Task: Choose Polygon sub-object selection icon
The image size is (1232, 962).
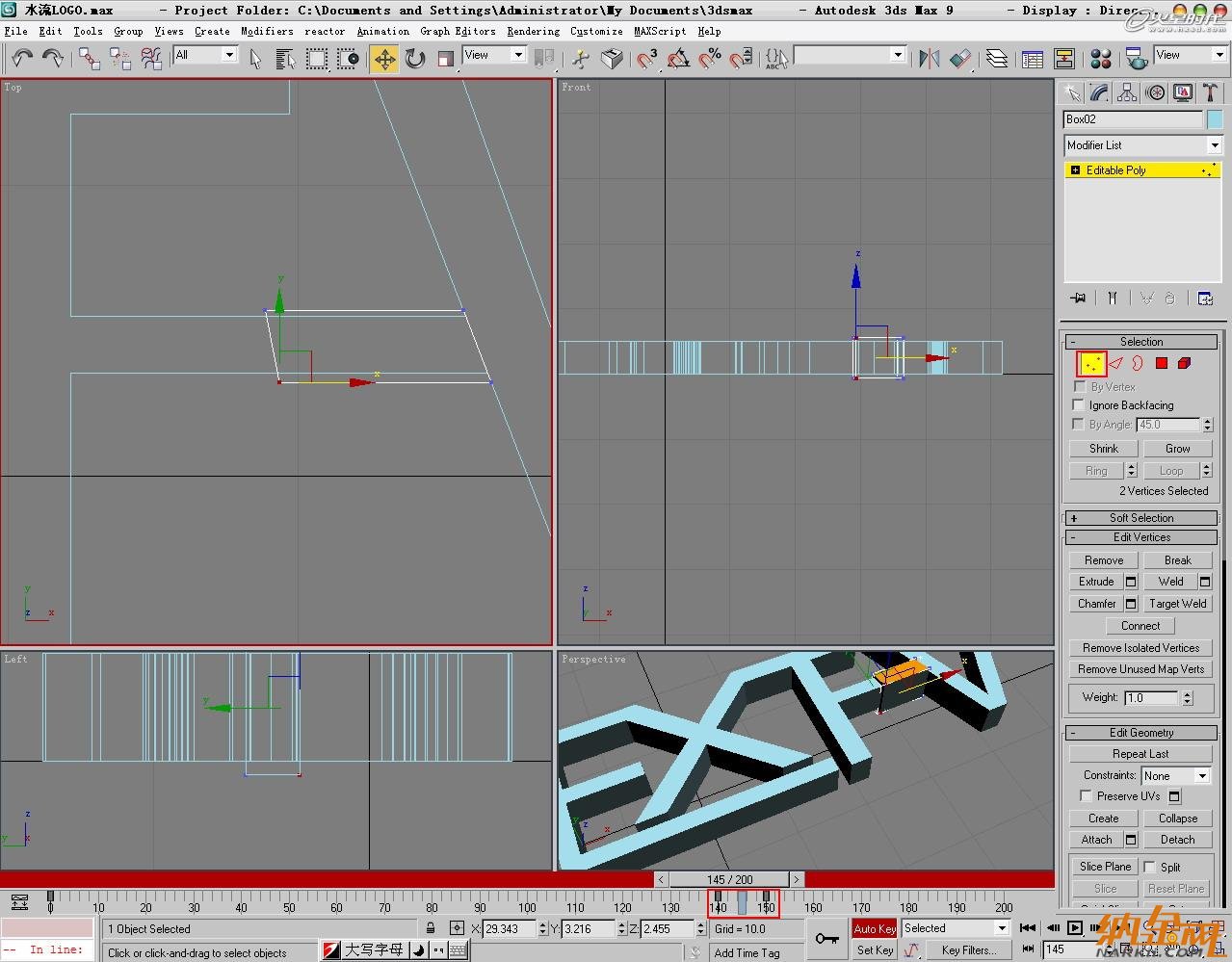Action: 1162,363
